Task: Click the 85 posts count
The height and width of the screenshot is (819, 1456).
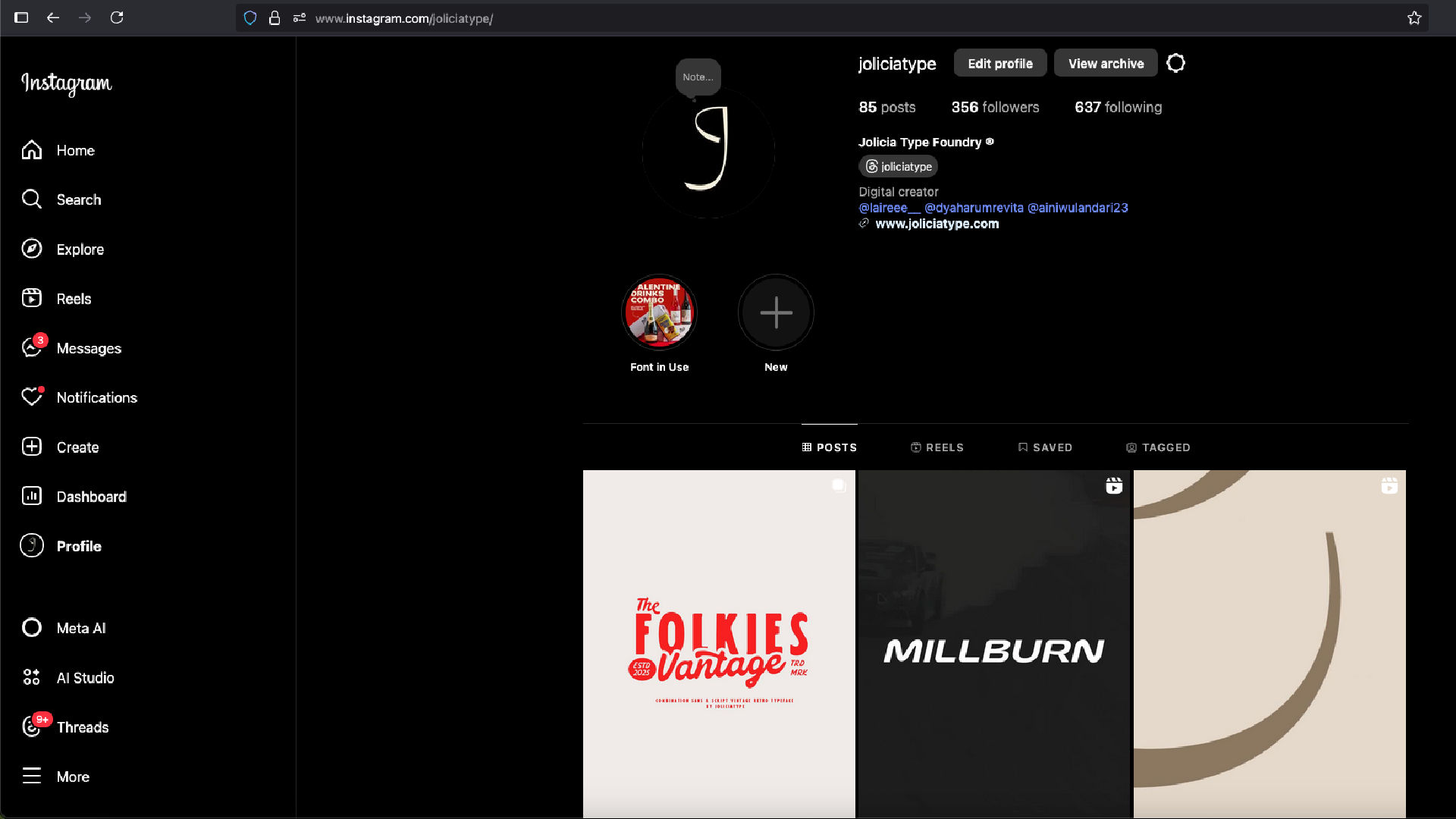Action: pyautogui.click(x=886, y=108)
